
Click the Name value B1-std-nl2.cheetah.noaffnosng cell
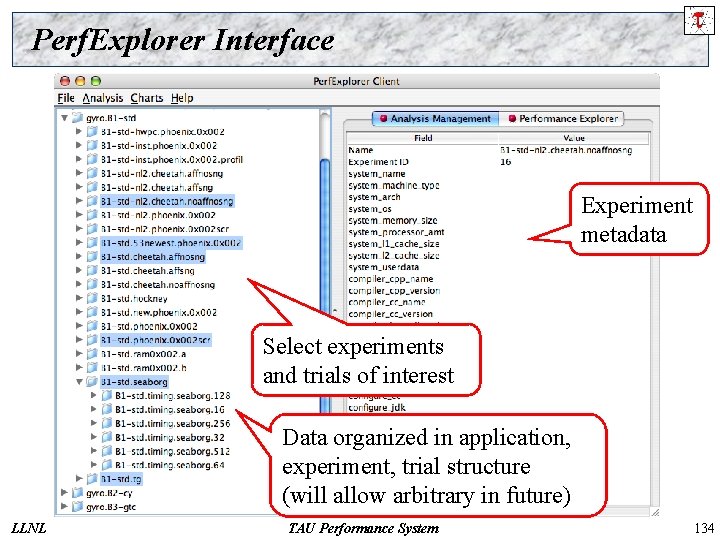566,150
